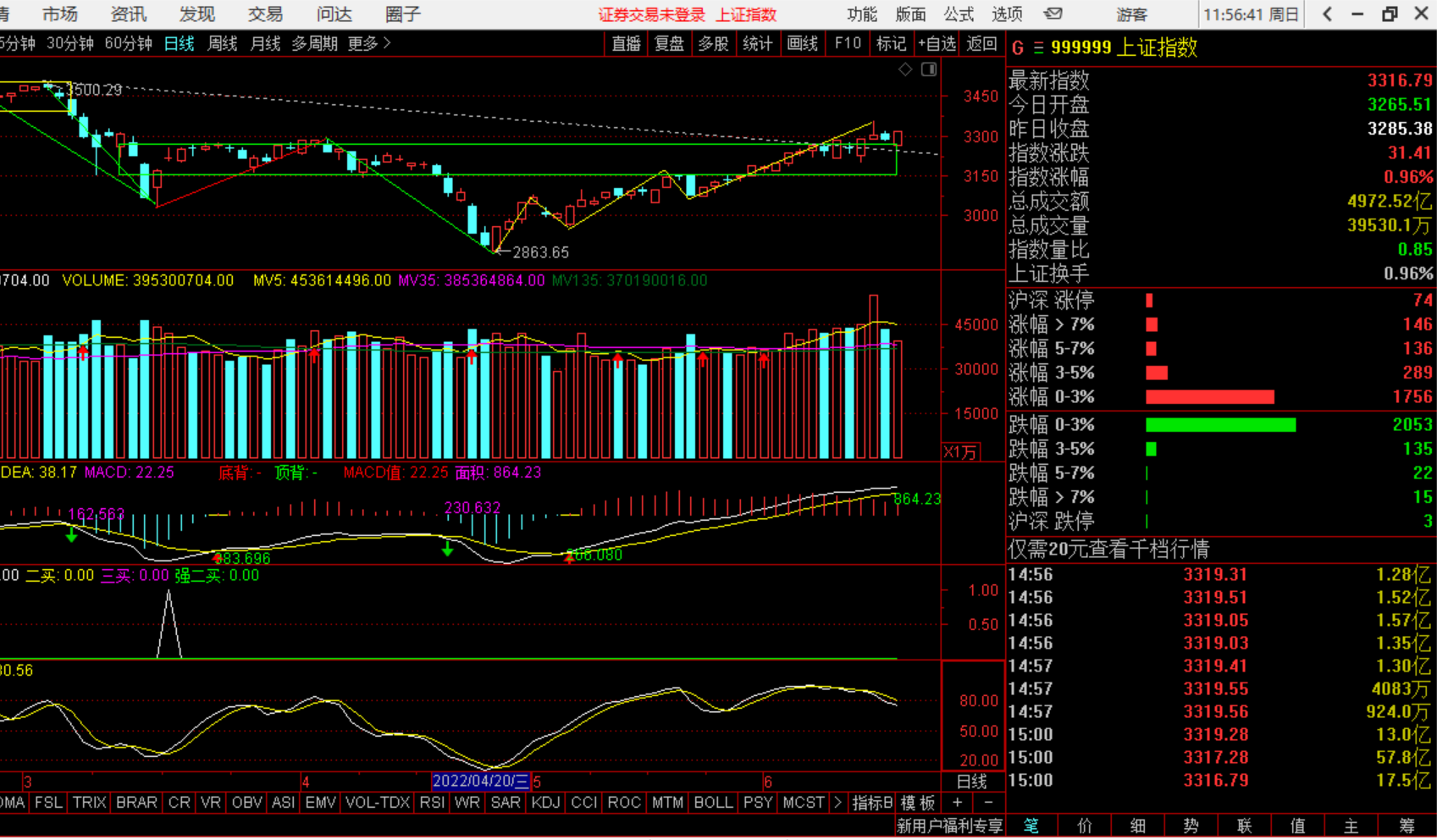Select the 日线 daily period
1437x840 pixels.
[180, 43]
